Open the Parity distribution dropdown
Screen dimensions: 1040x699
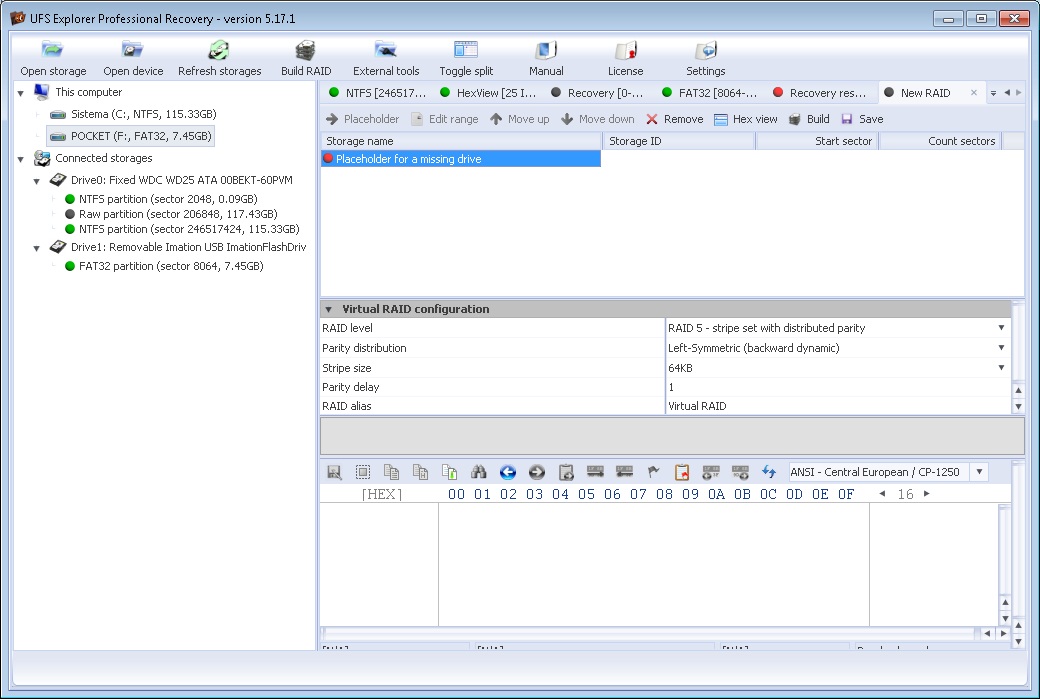tap(1001, 348)
